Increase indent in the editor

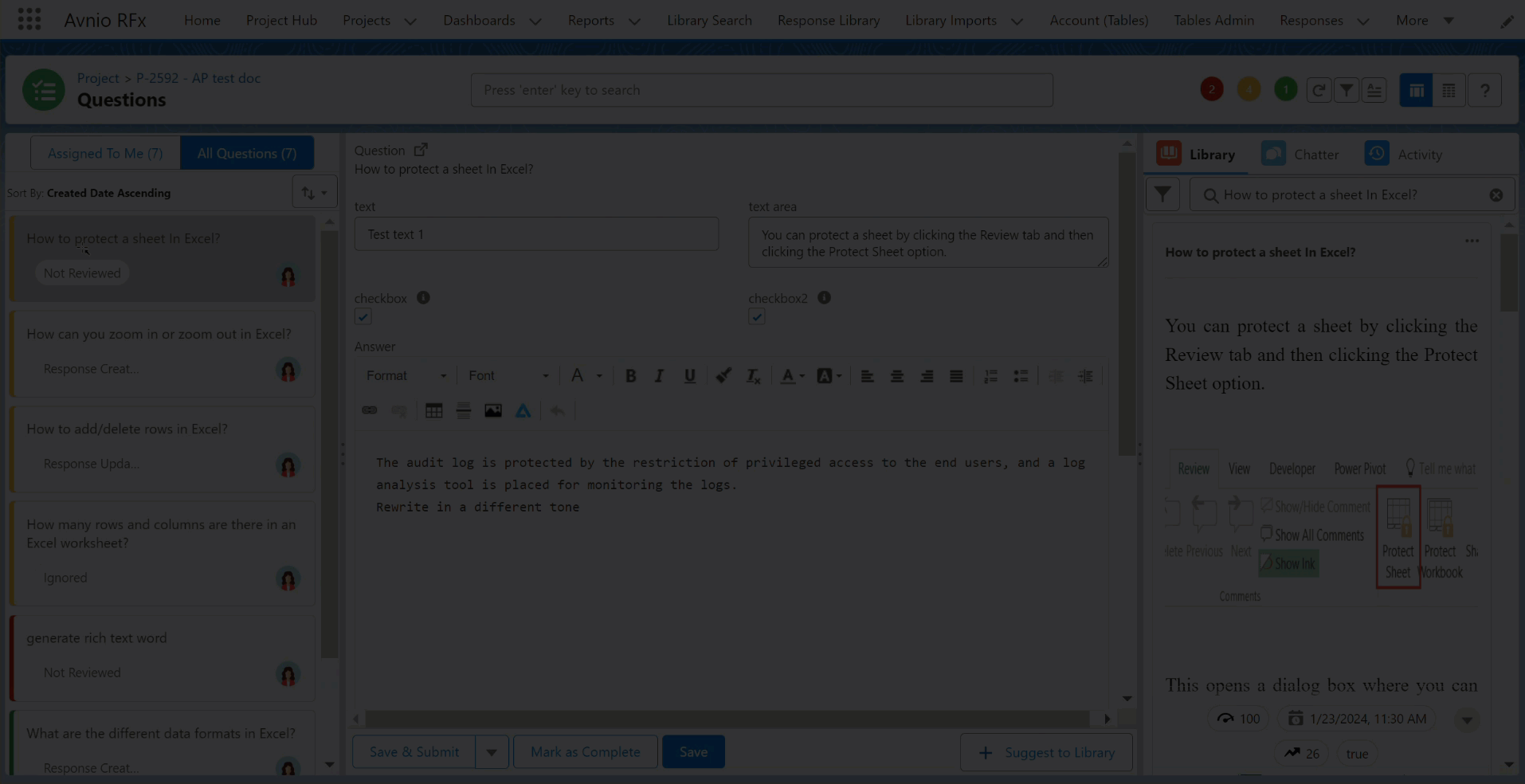tap(1085, 376)
